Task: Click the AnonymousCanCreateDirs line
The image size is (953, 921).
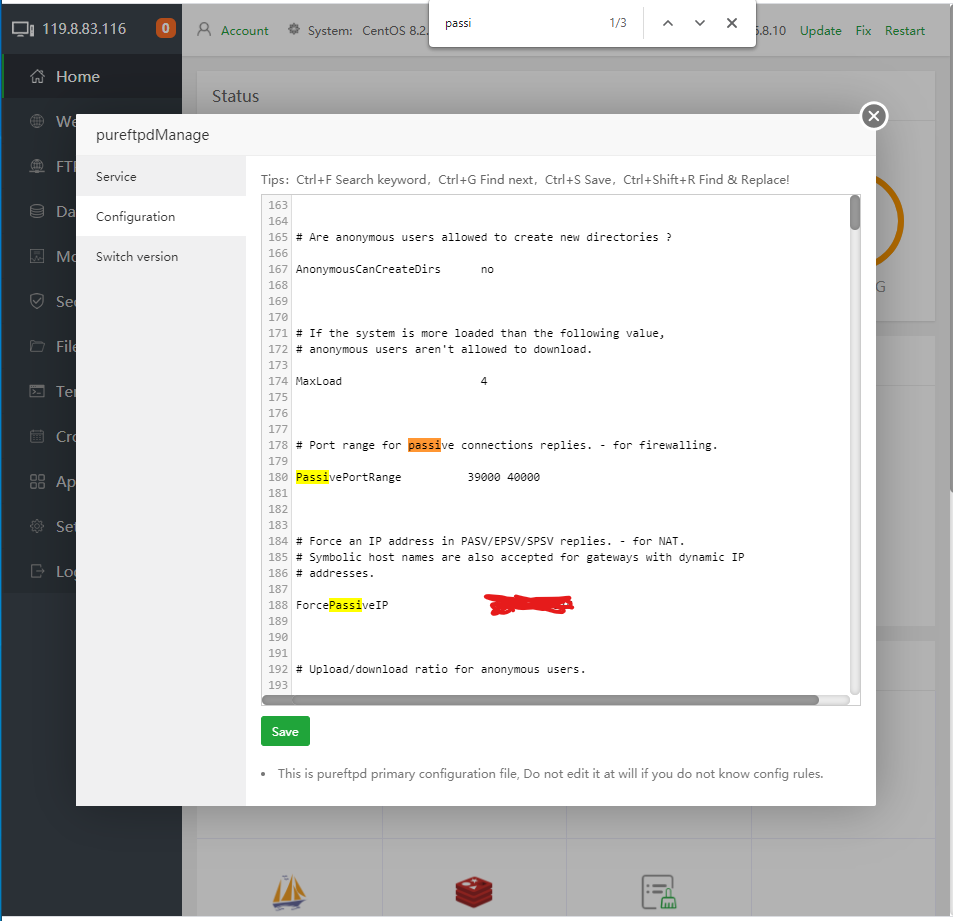Action: [395, 269]
